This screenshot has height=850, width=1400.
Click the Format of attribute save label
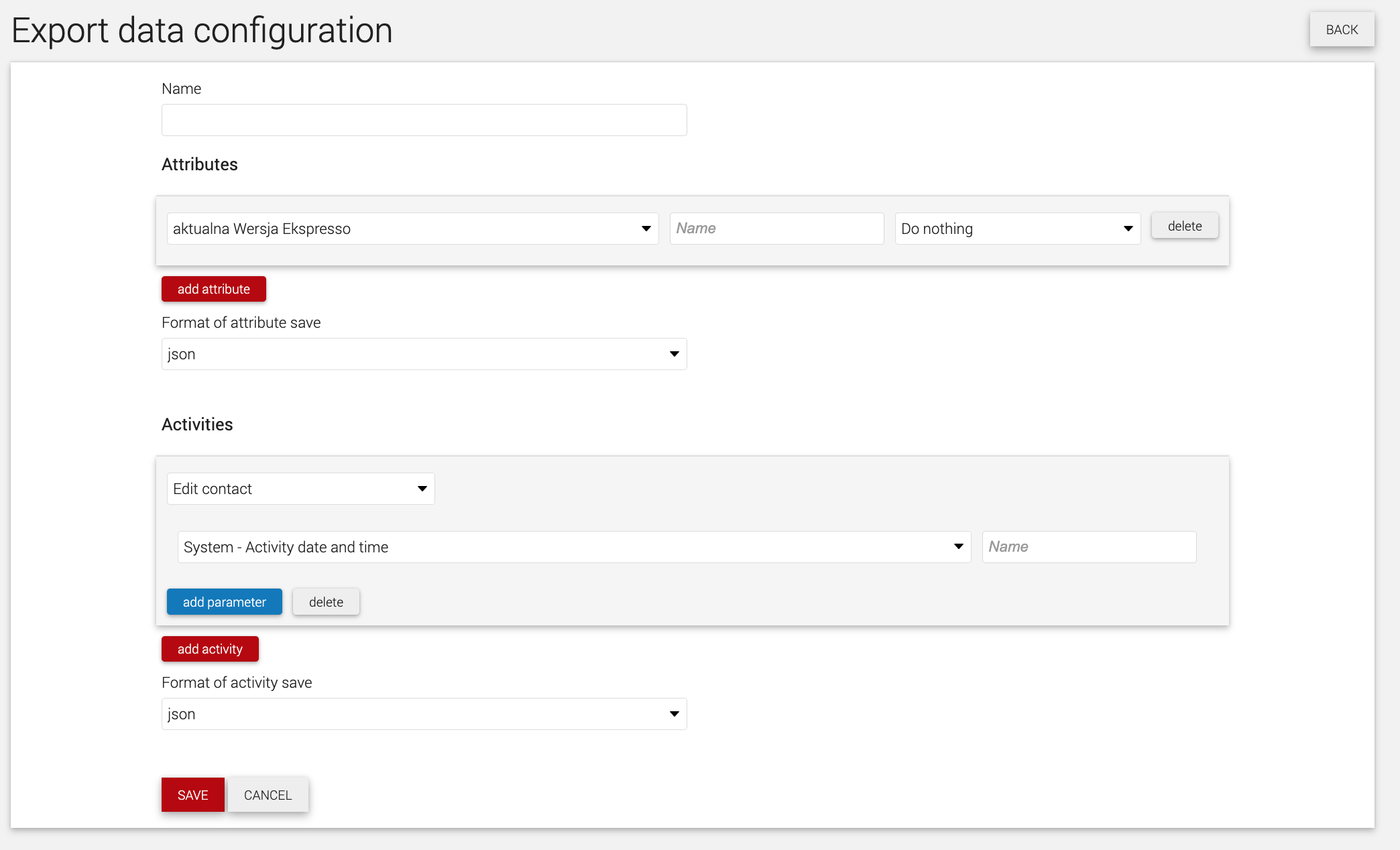coord(241,322)
